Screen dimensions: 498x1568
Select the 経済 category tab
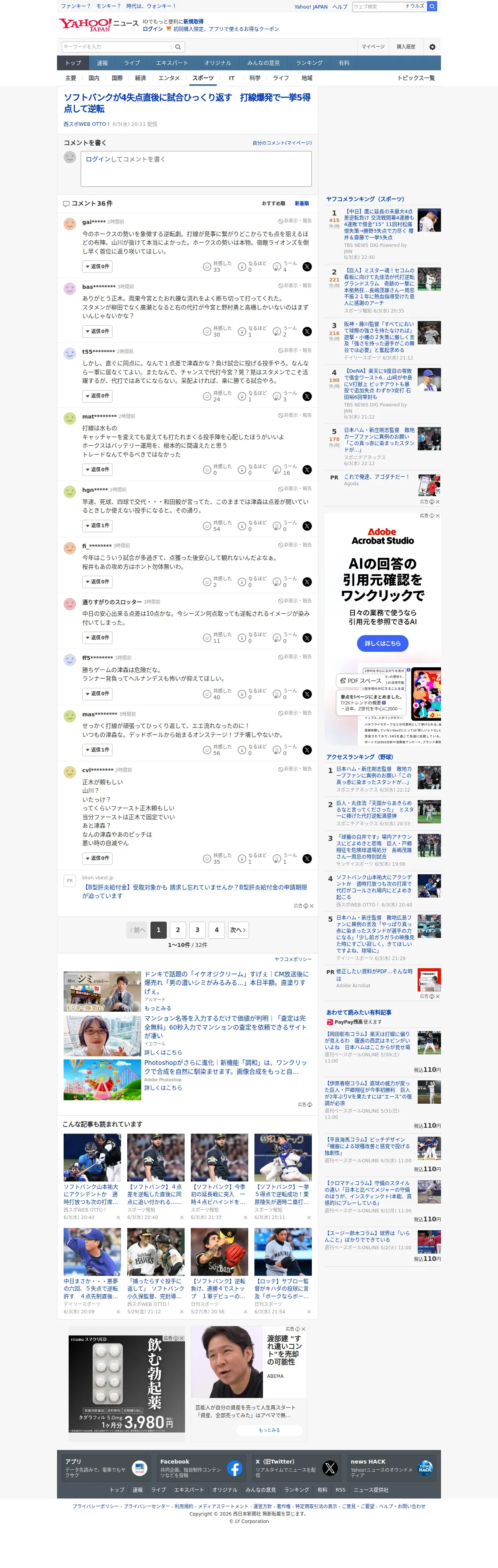tap(140, 78)
